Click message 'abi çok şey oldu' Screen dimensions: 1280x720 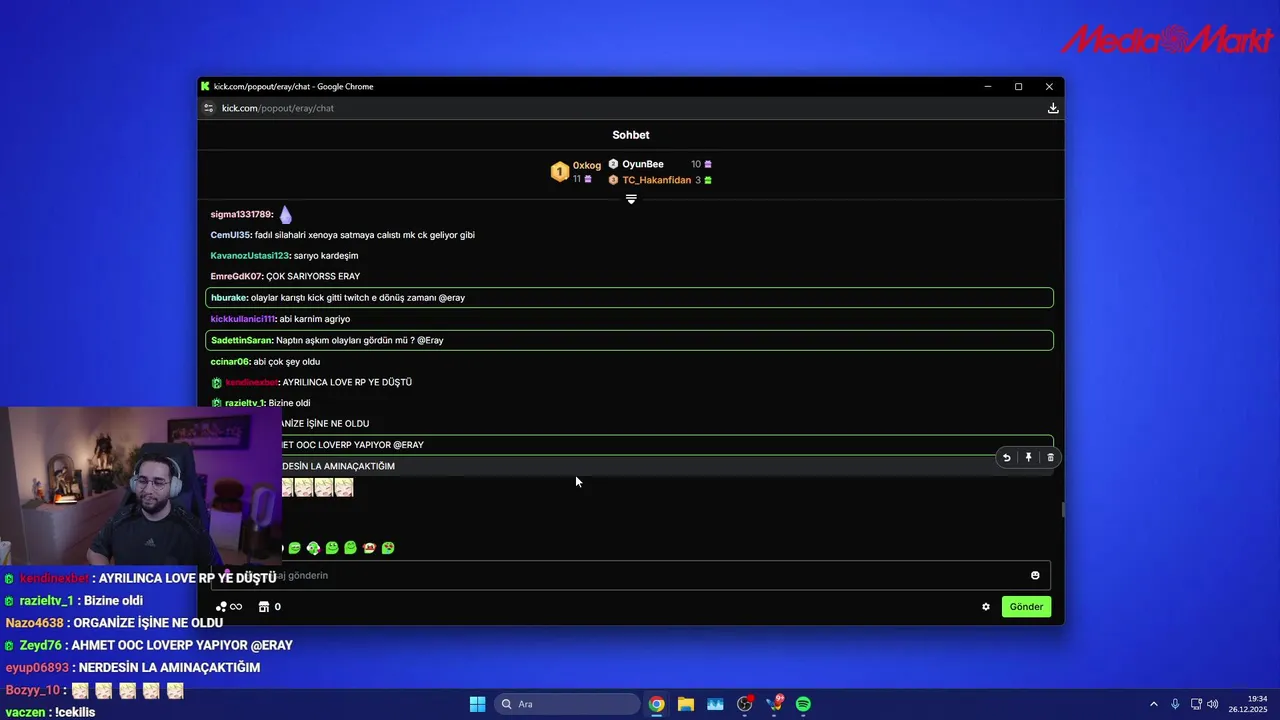[x=287, y=362]
